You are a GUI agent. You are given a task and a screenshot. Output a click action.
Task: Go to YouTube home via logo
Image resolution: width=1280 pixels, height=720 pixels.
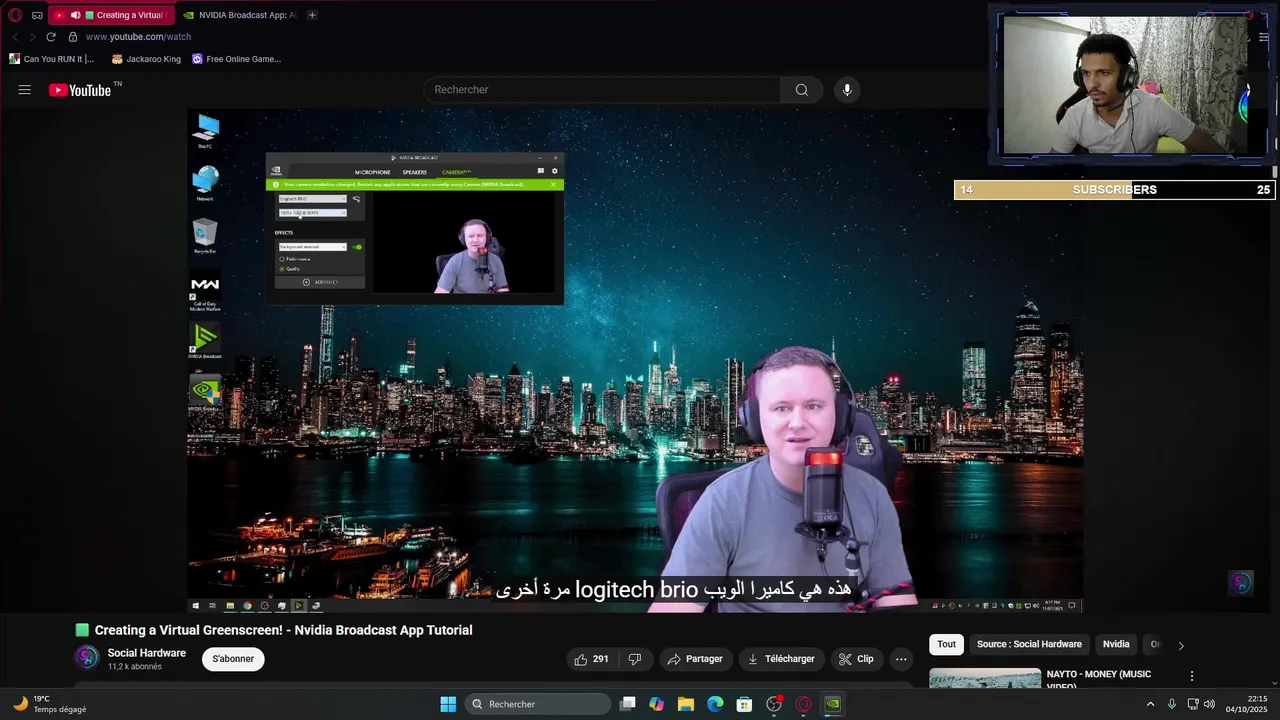(x=80, y=90)
